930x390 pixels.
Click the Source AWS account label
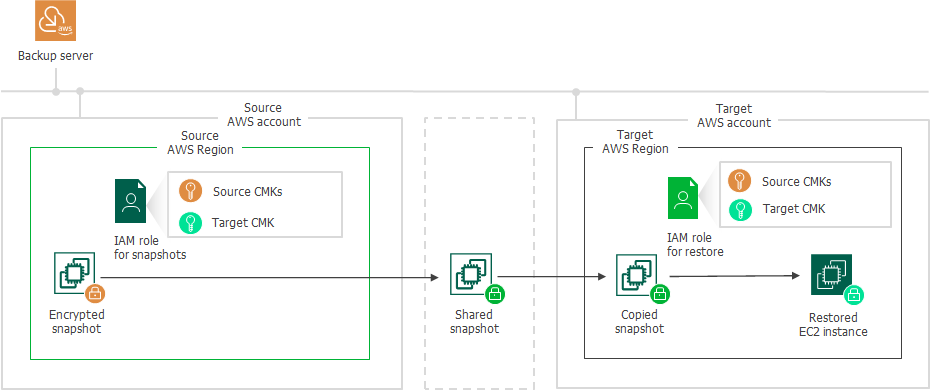click(264, 115)
